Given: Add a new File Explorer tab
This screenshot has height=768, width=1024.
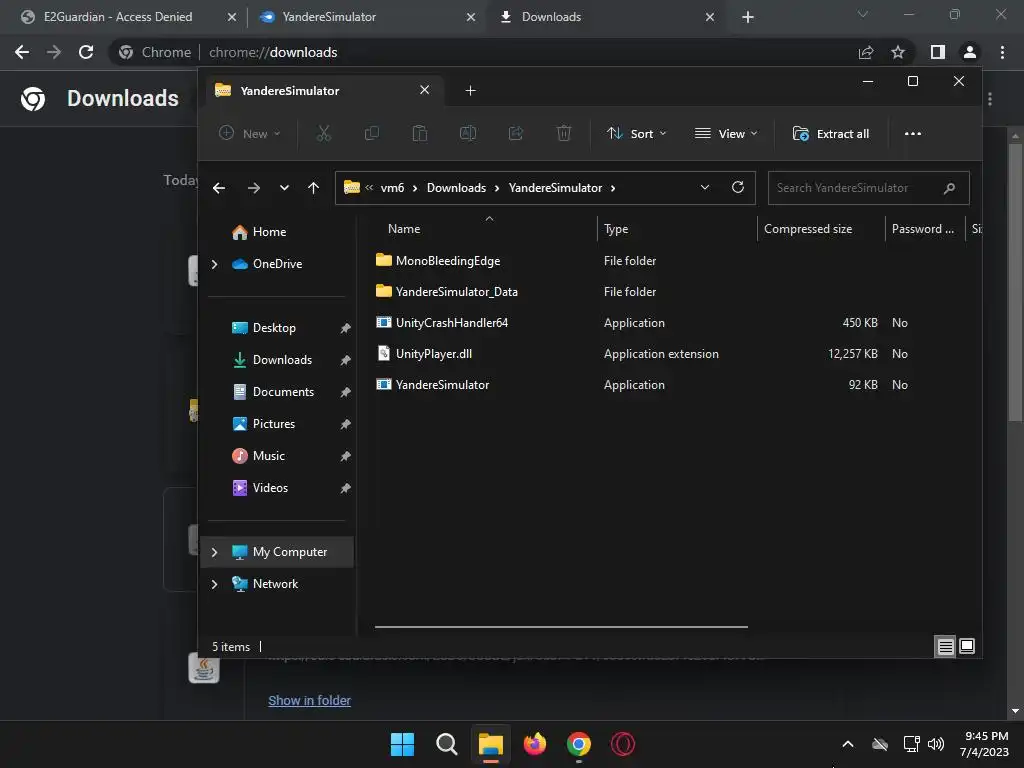Looking at the screenshot, I should pos(470,91).
